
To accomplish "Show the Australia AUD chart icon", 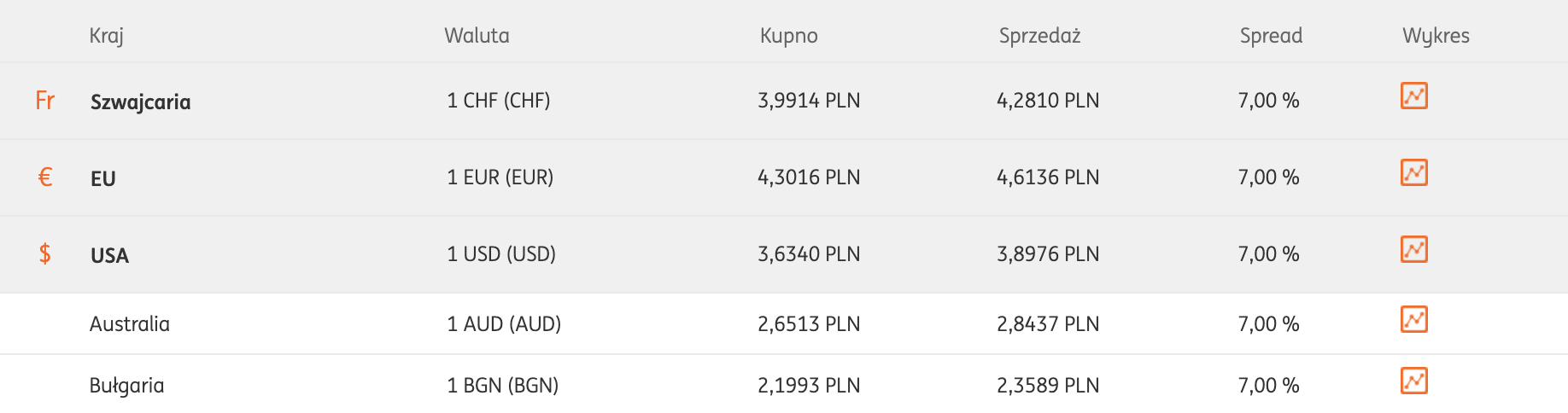I will (x=1413, y=320).
